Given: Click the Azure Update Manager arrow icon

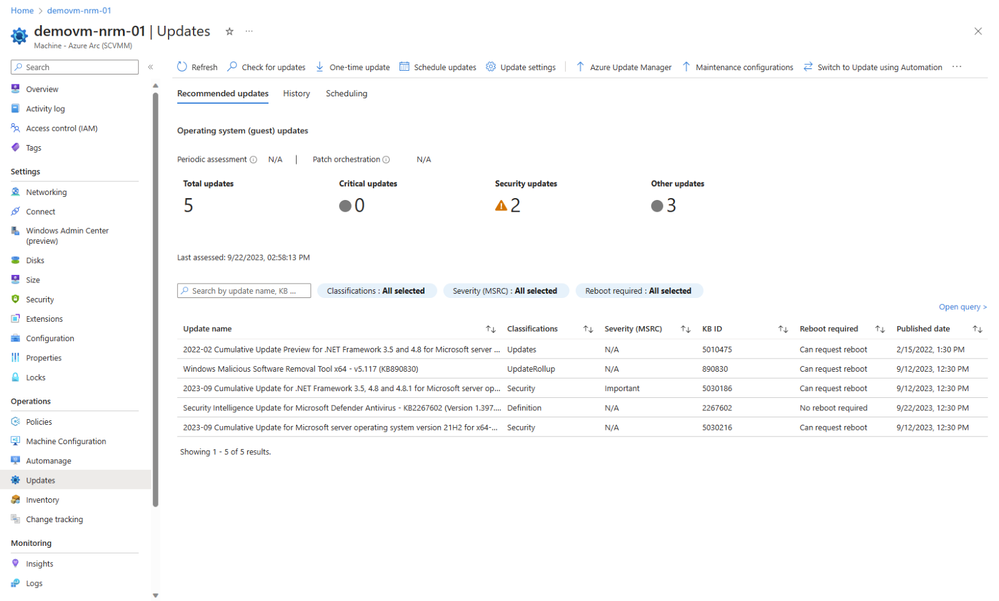Looking at the screenshot, I should point(580,67).
